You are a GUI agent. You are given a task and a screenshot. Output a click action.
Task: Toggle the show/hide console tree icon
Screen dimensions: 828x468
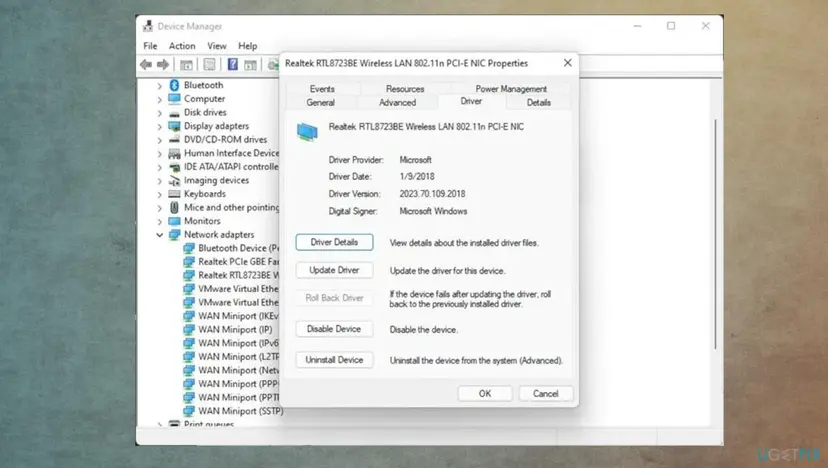pos(186,64)
